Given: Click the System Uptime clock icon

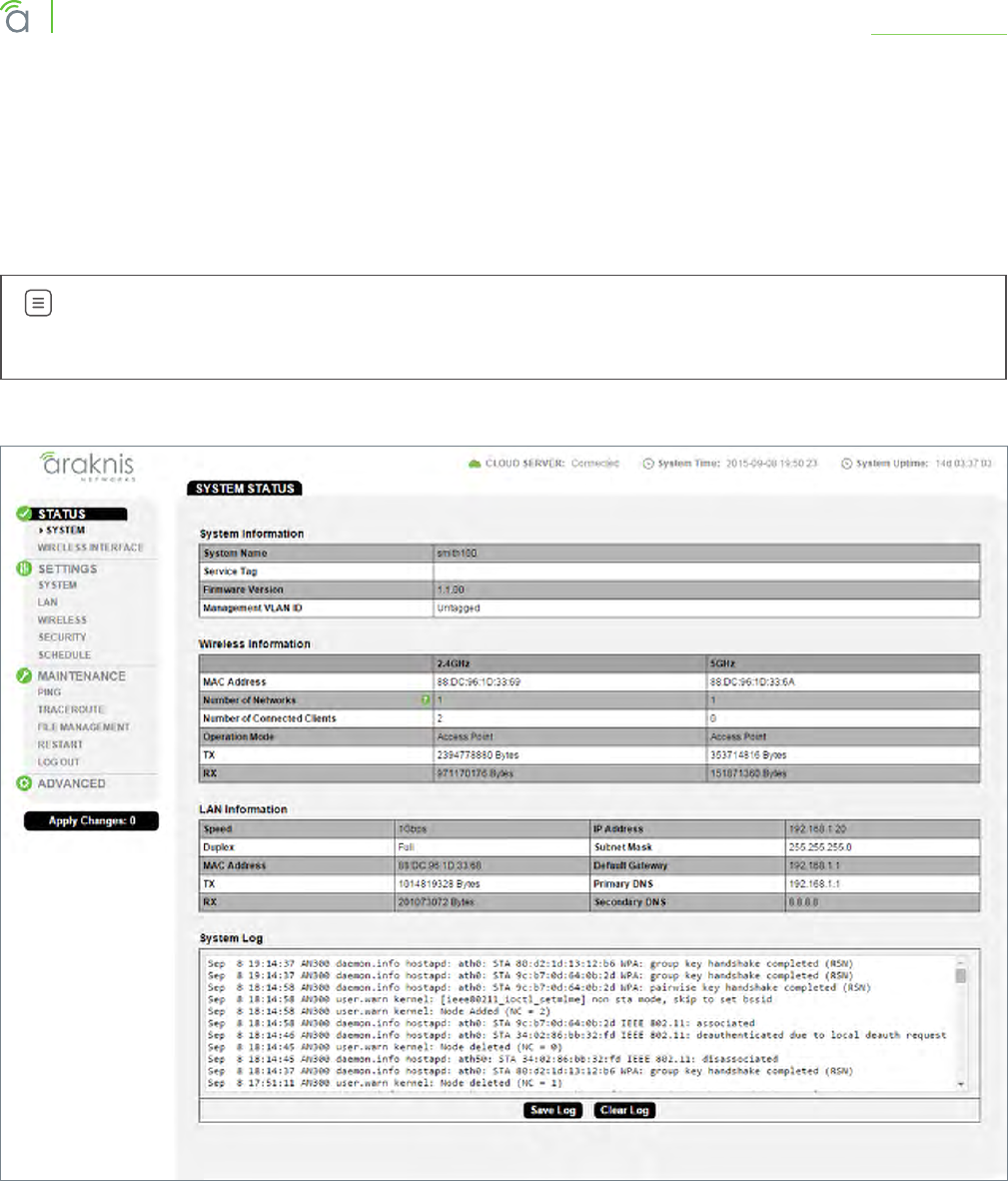Looking at the screenshot, I should pos(846,464).
